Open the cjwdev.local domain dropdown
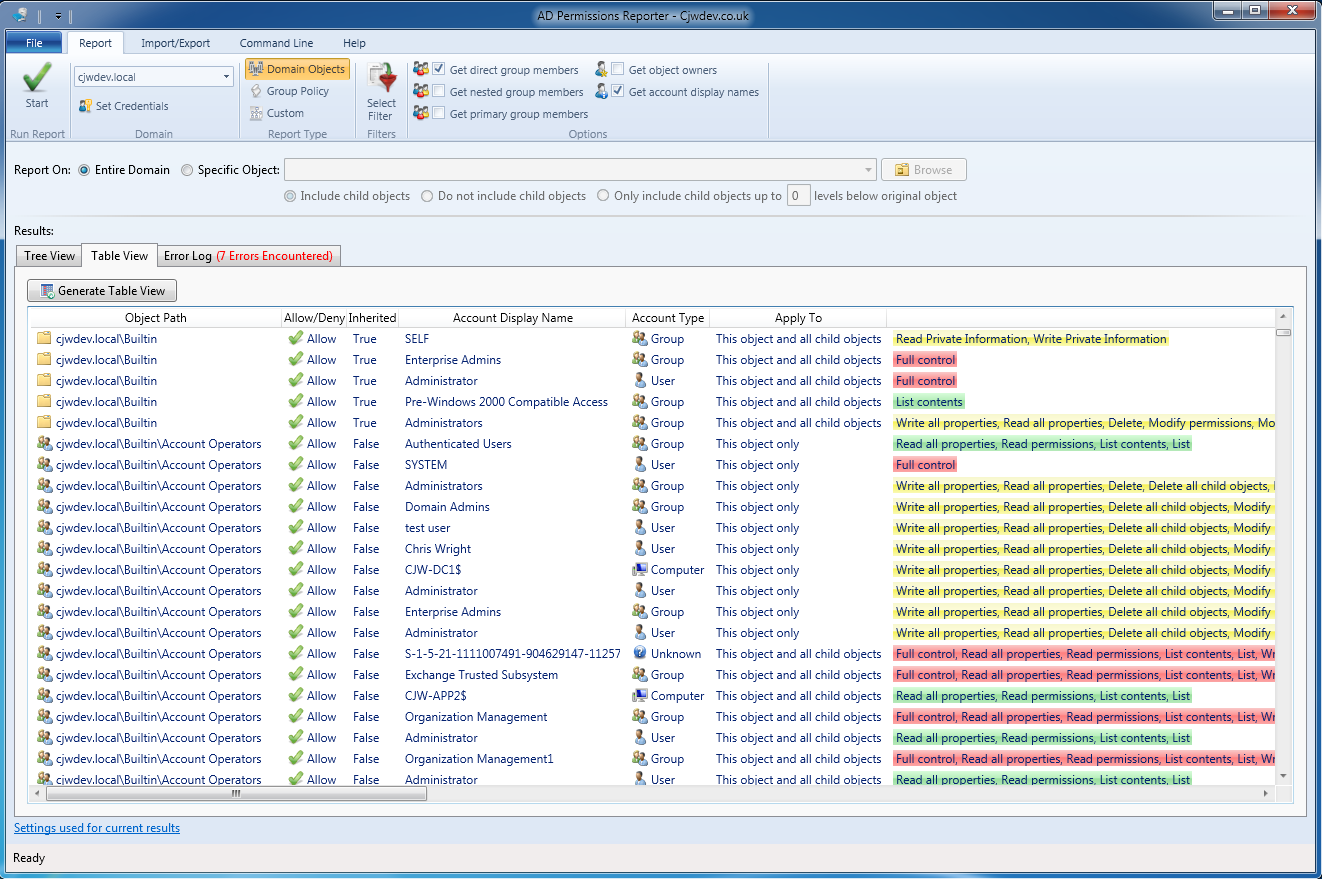 click(226, 77)
